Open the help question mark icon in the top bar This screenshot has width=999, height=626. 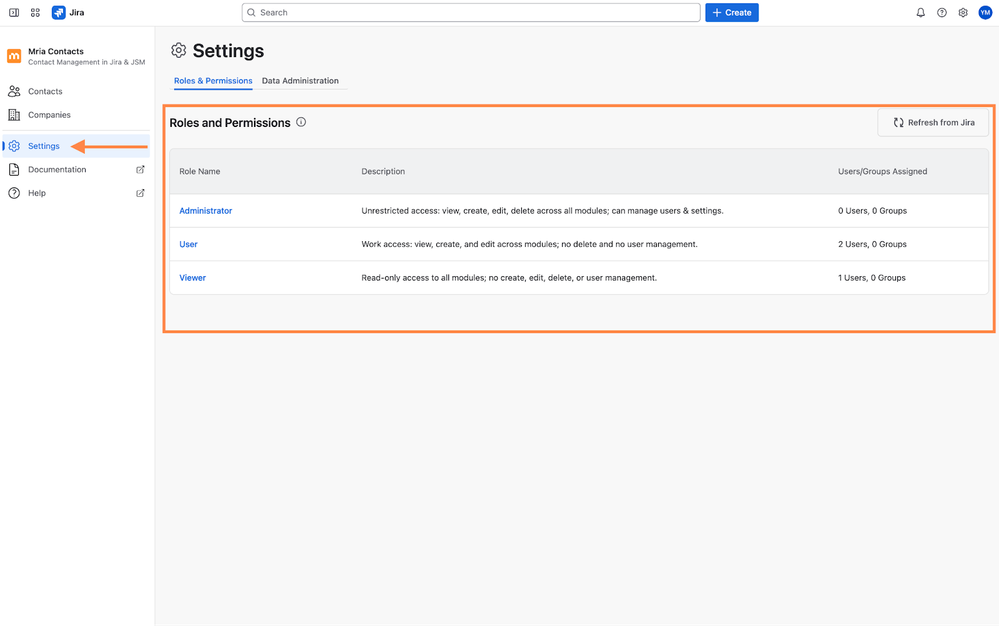942,13
